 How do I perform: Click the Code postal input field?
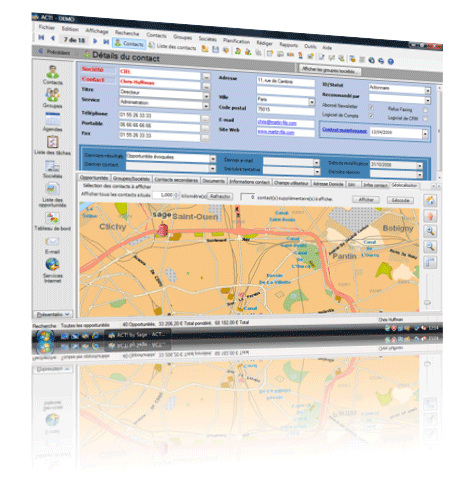pyautogui.click(x=285, y=110)
